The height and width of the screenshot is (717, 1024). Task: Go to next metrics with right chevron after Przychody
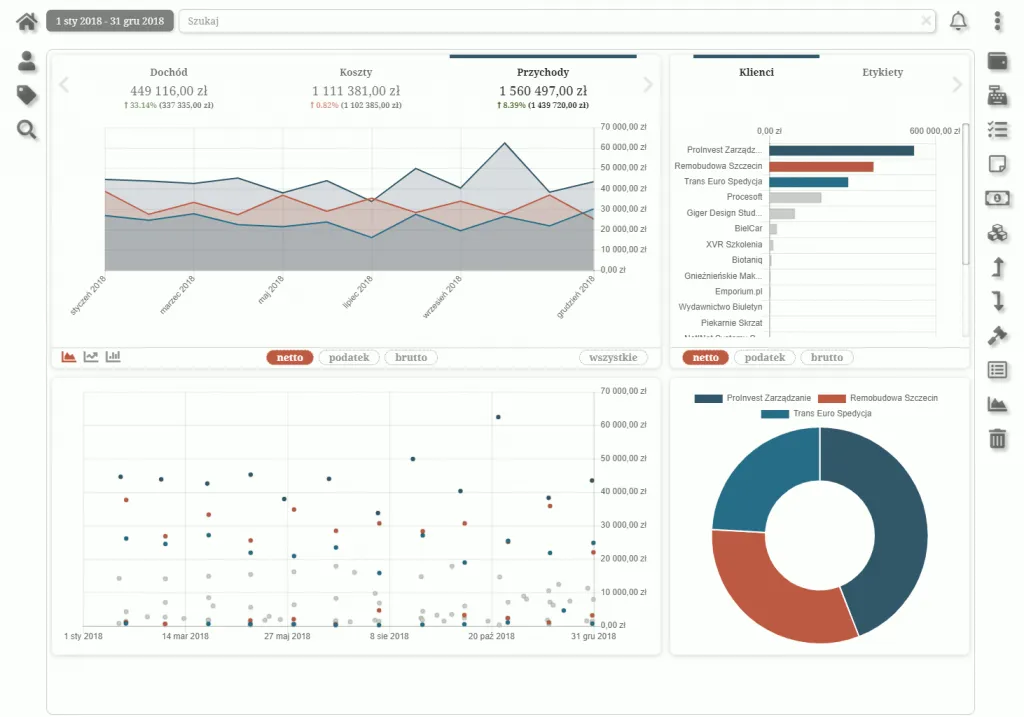[648, 85]
